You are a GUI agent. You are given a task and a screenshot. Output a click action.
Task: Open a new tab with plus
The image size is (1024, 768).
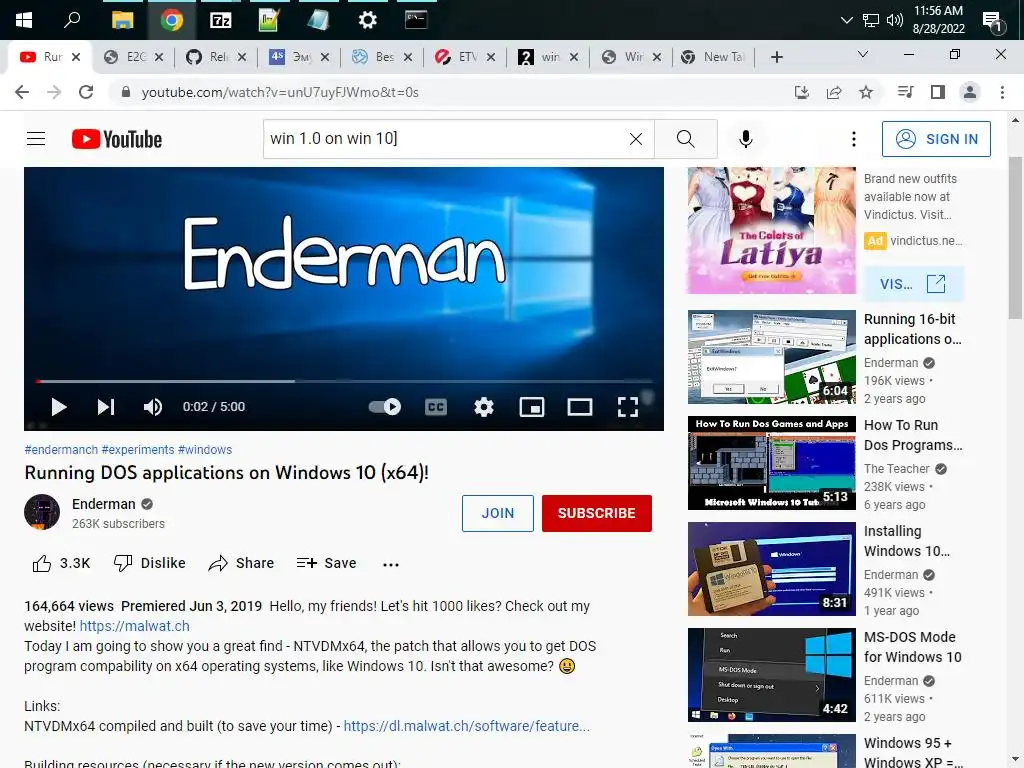tap(776, 57)
